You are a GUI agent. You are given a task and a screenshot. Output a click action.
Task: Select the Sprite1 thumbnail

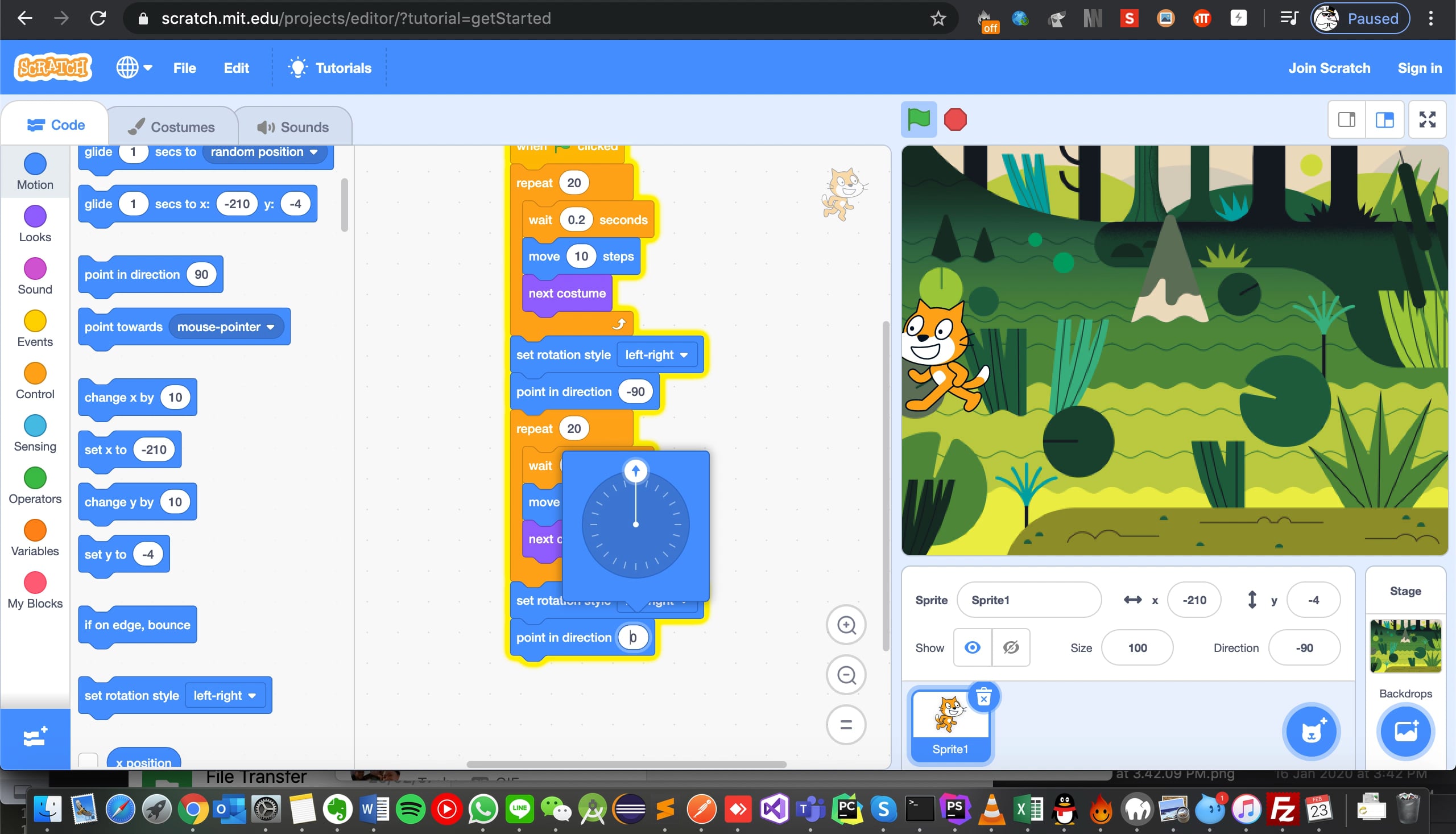click(x=950, y=725)
